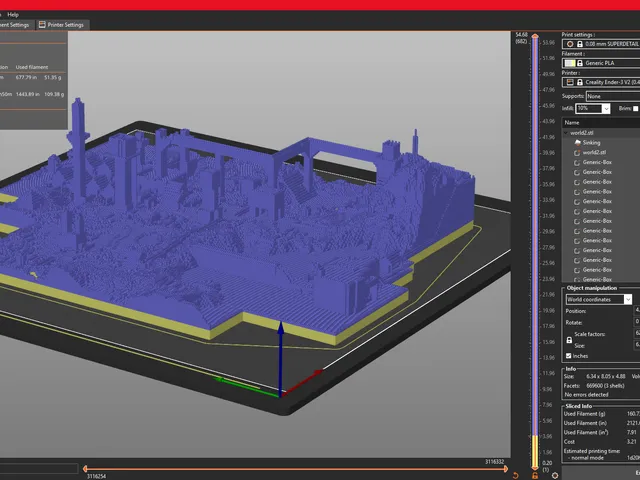Click the Used filament column header in legend
640x480 pixels.
click(x=32, y=67)
